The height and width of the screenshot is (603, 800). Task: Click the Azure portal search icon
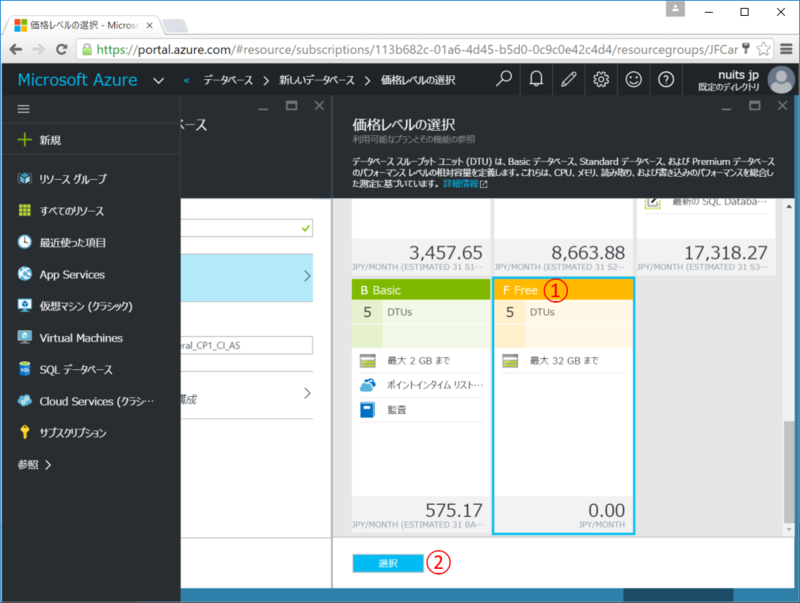pyautogui.click(x=504, y=79)
